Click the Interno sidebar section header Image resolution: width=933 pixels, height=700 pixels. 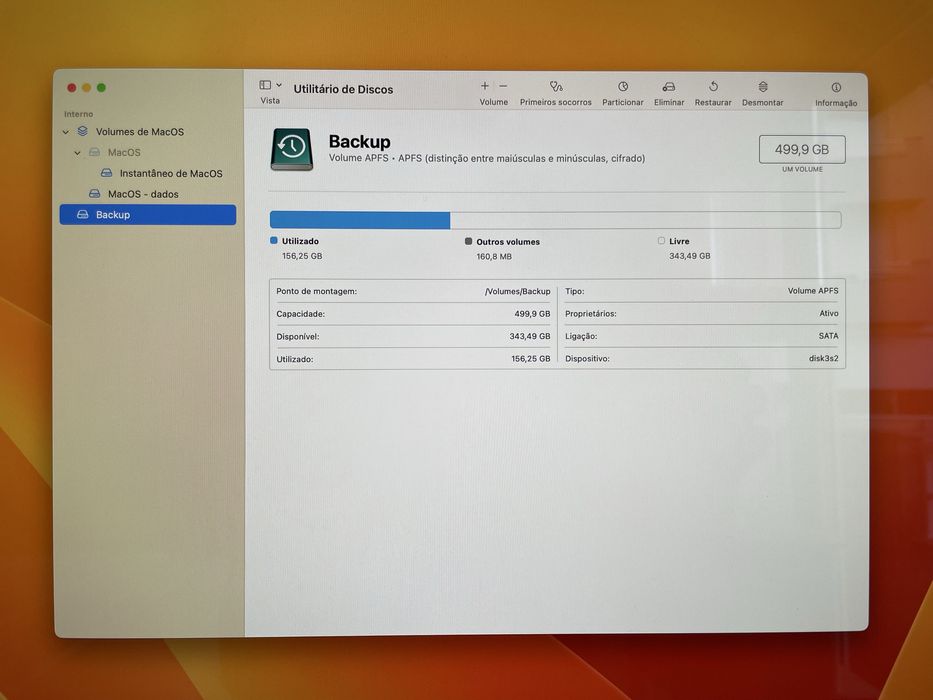(79, 114)
